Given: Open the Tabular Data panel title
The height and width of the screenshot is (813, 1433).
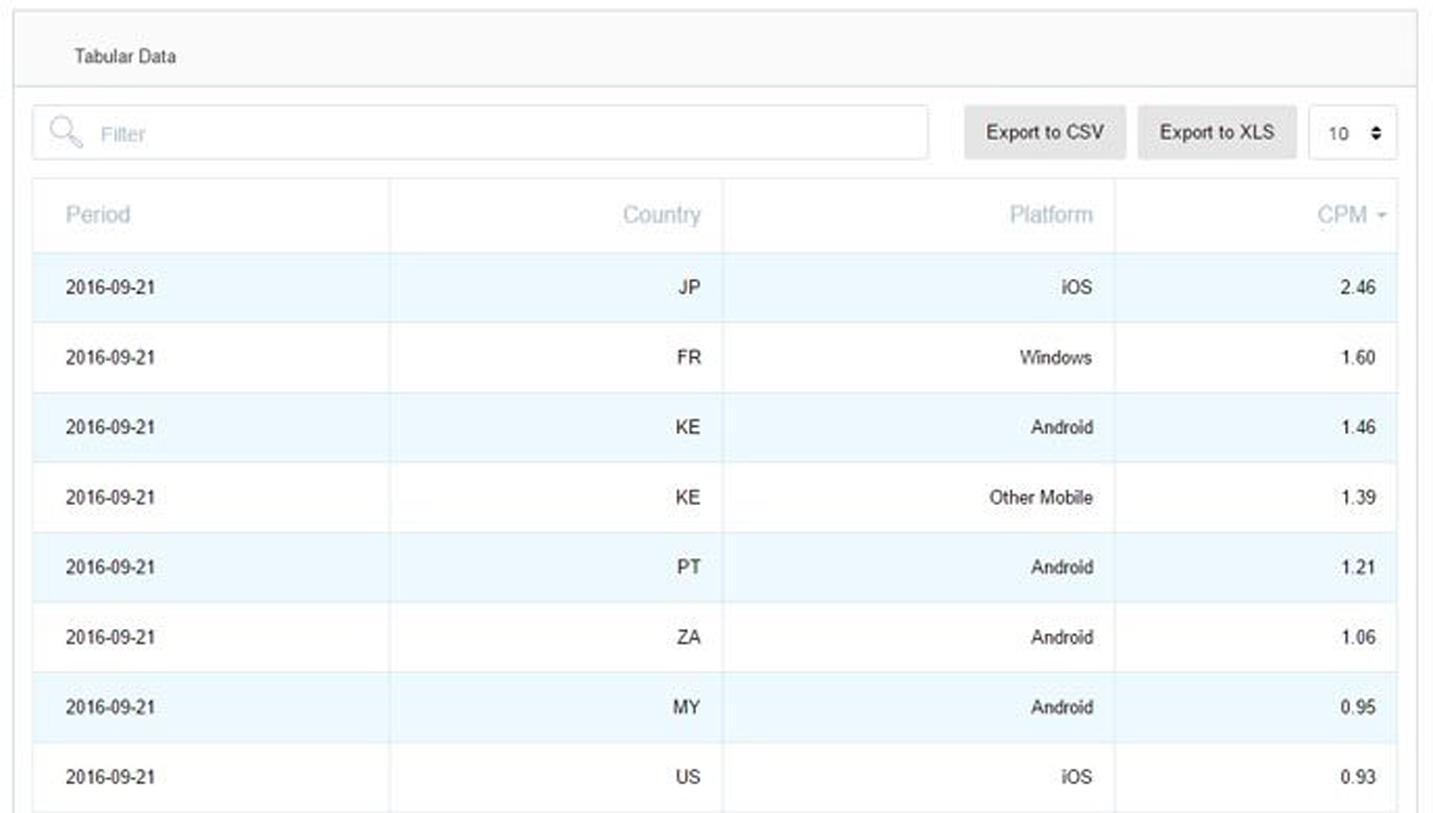Looking at the screenshot, I should tap(125, 56).
